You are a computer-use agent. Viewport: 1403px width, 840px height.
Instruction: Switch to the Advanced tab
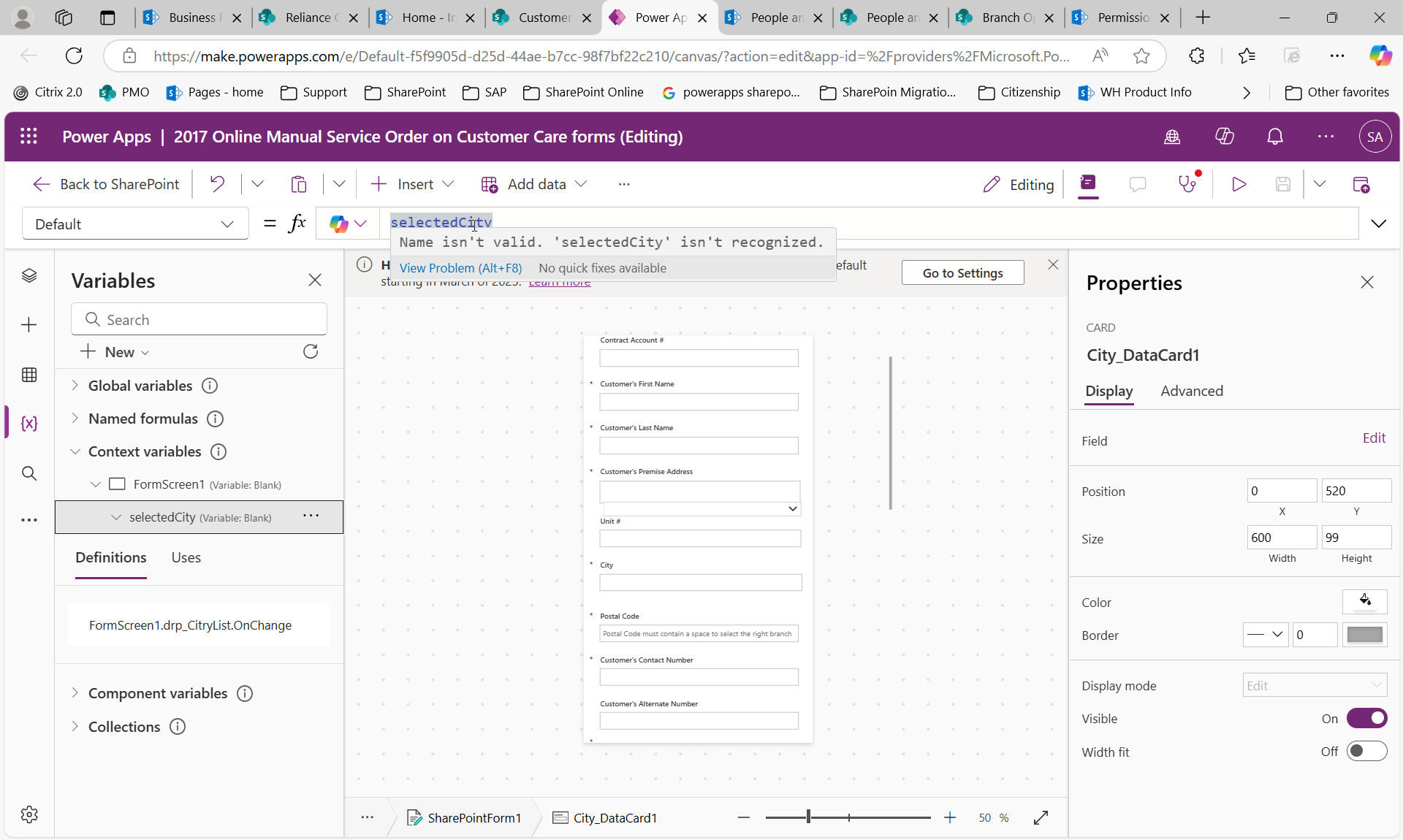pos(1191,391)
